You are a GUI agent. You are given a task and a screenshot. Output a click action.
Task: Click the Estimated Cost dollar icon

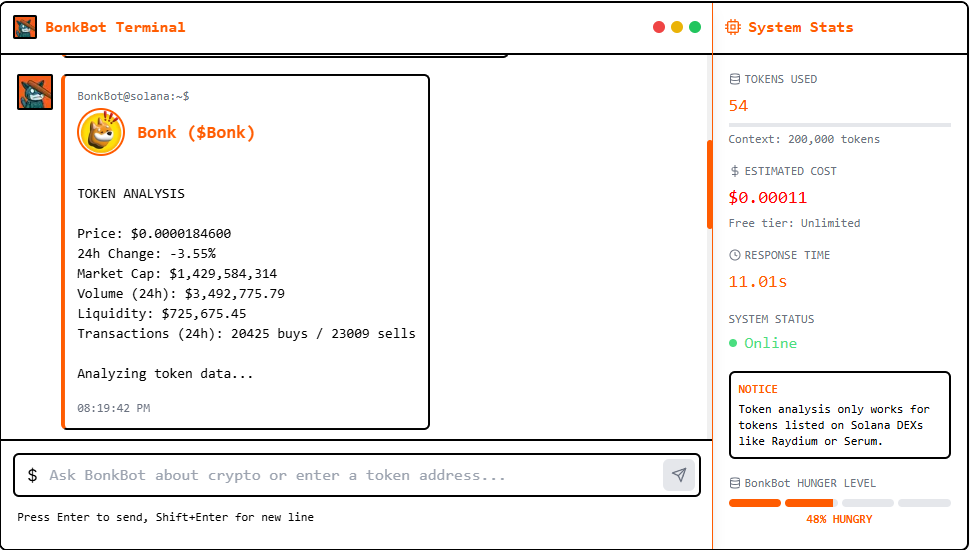(734, 171)
